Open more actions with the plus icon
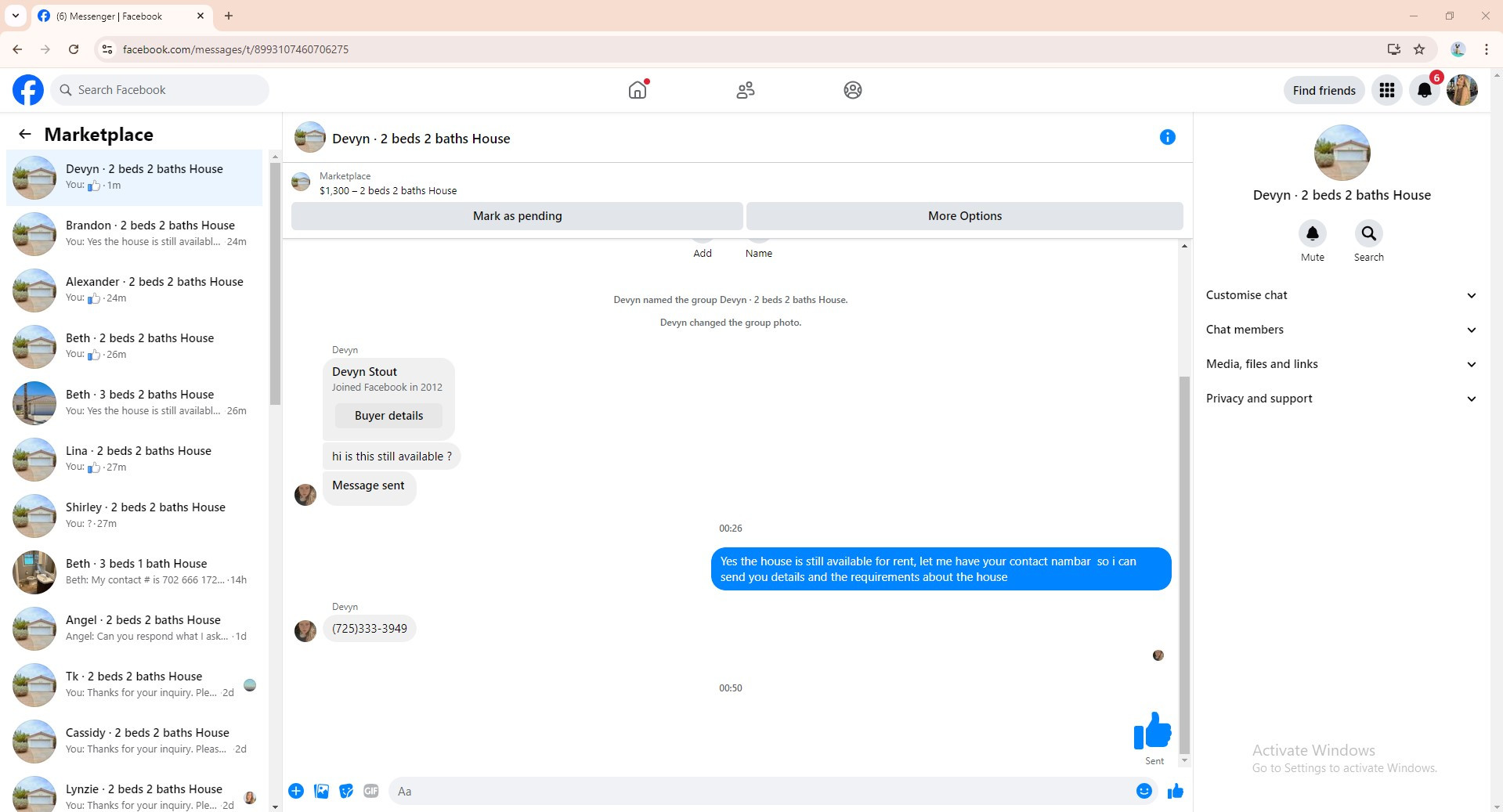 [x=296, y=791]
